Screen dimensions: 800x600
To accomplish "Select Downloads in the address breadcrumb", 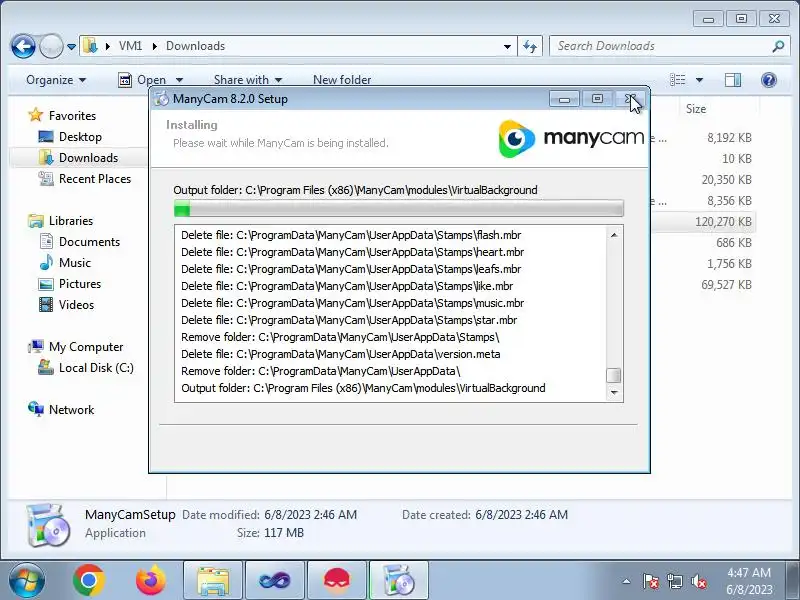I will (x=195, y=46).
